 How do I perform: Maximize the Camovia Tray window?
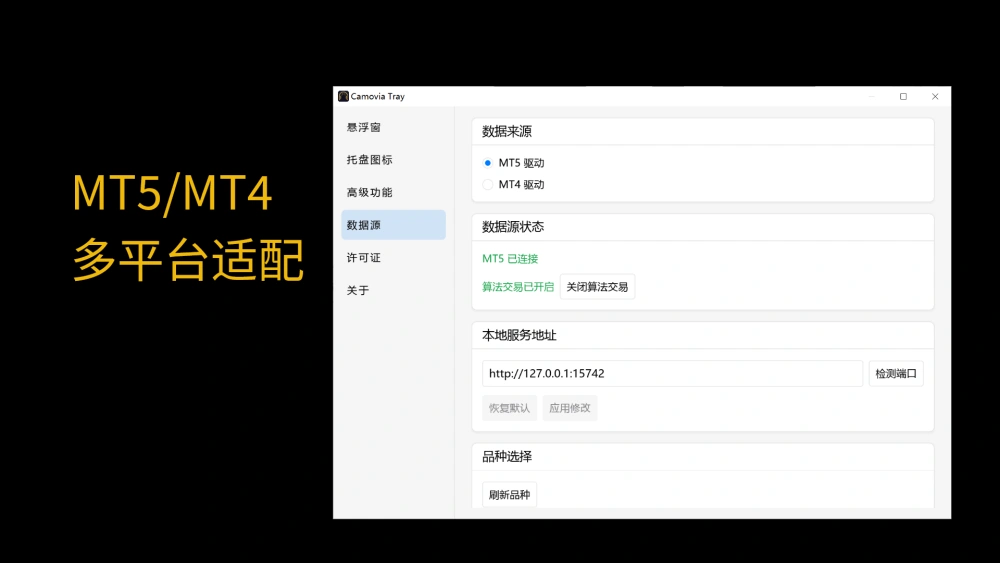(903, 96)
